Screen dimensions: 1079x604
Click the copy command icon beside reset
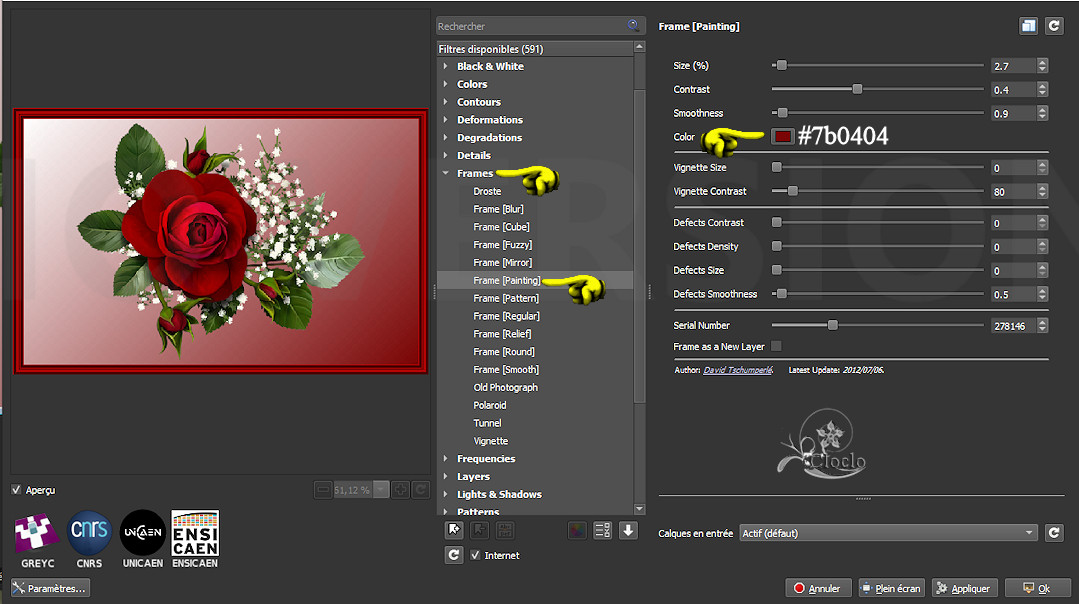1028,27
